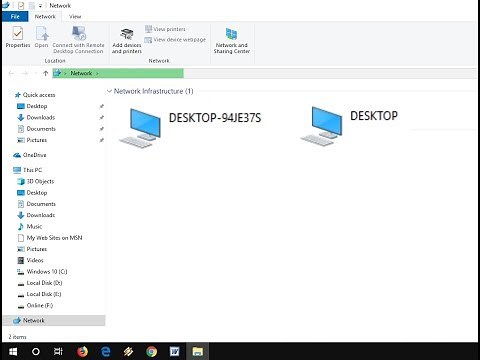The height and width of the screenshot is (360, 480).
Task: Open the recent locations dropdown
Action: (x=35, y=73)
